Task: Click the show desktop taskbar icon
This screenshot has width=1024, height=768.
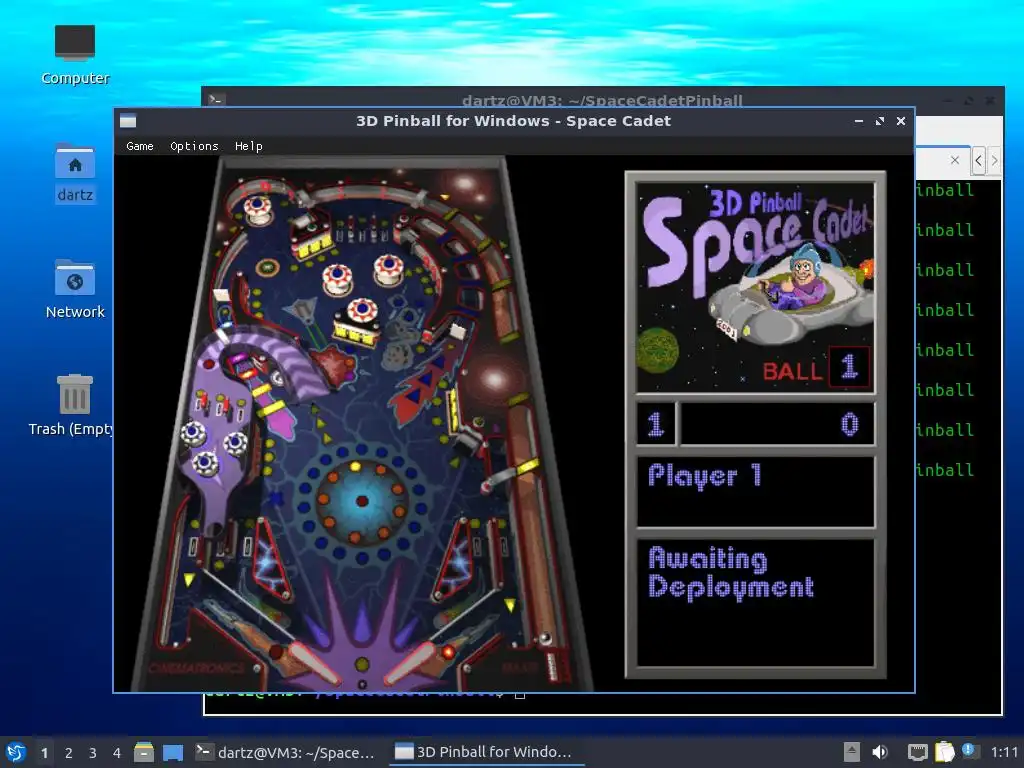Action: tap(173, 752)
